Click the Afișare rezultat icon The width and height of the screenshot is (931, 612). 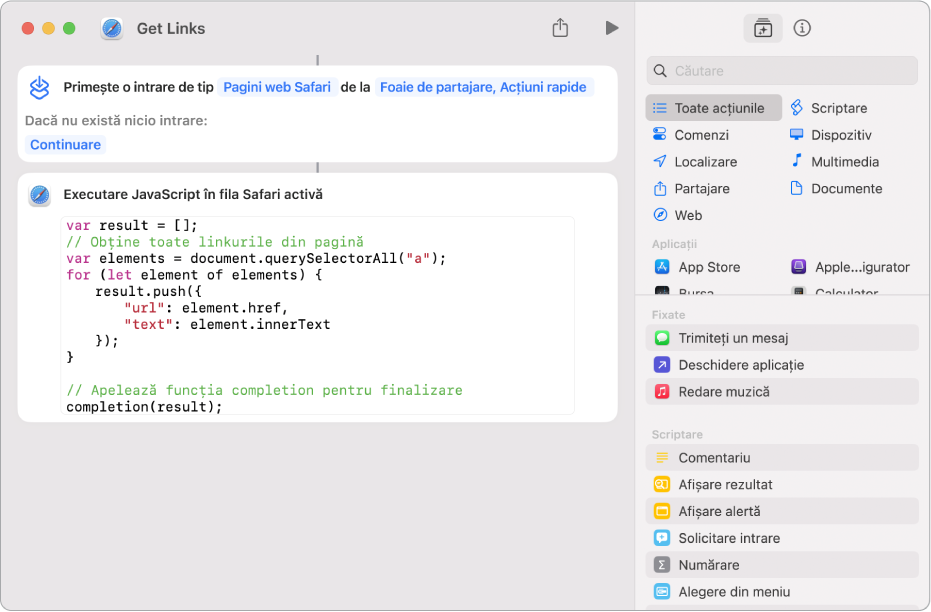pyautogui.click(x=661, y=484)
